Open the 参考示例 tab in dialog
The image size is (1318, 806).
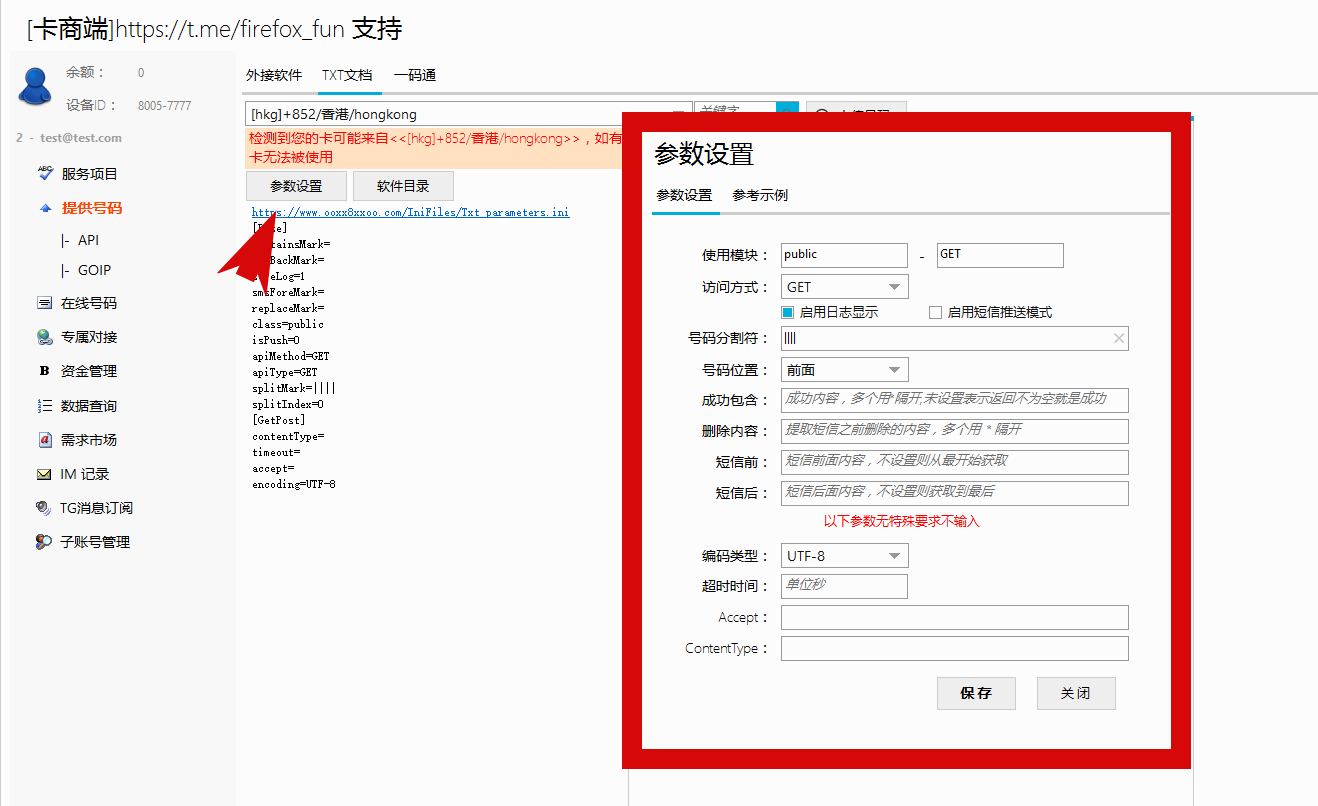pyautogui.click(x=760, y=195)
